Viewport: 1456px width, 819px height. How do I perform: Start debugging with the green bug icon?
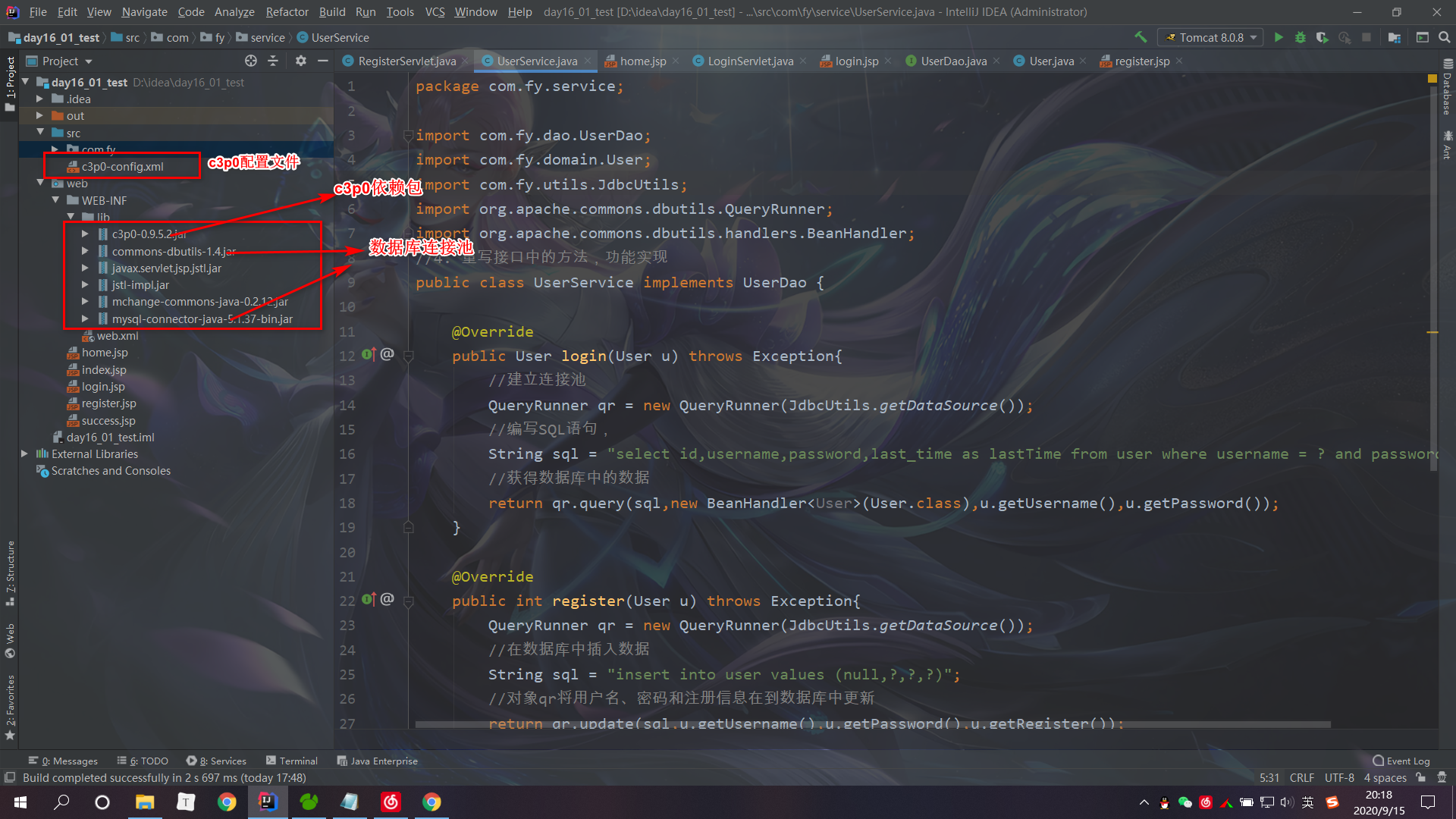point(1301,37)
